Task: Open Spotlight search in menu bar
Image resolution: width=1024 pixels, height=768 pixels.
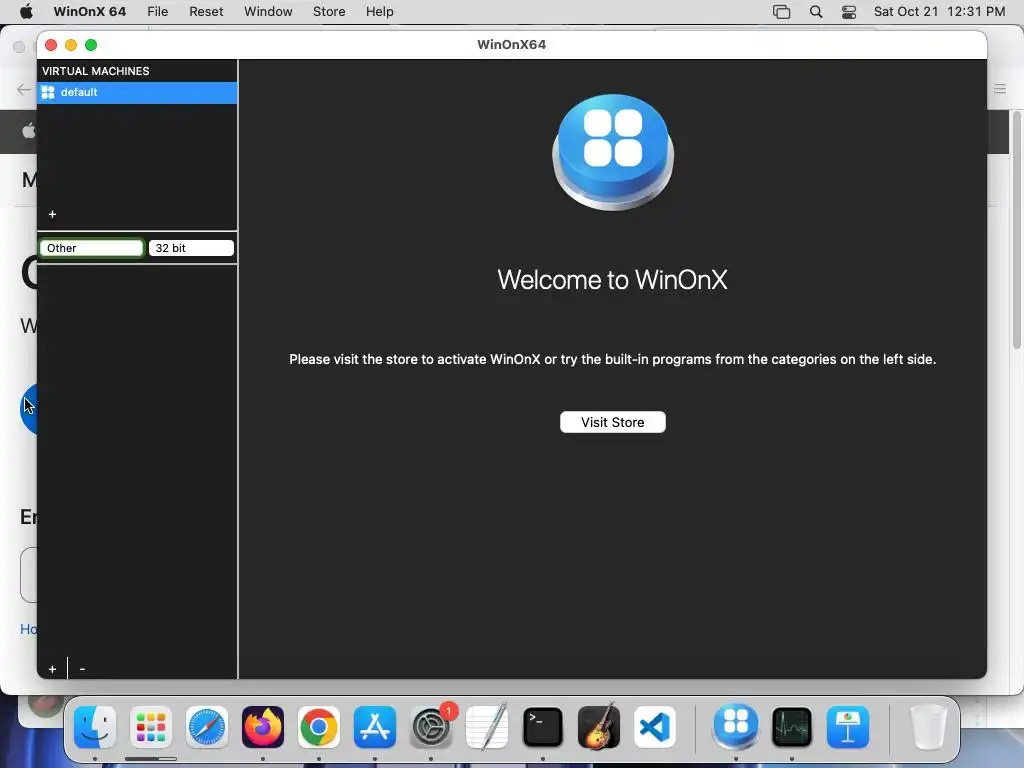Action: click(816, 11)
